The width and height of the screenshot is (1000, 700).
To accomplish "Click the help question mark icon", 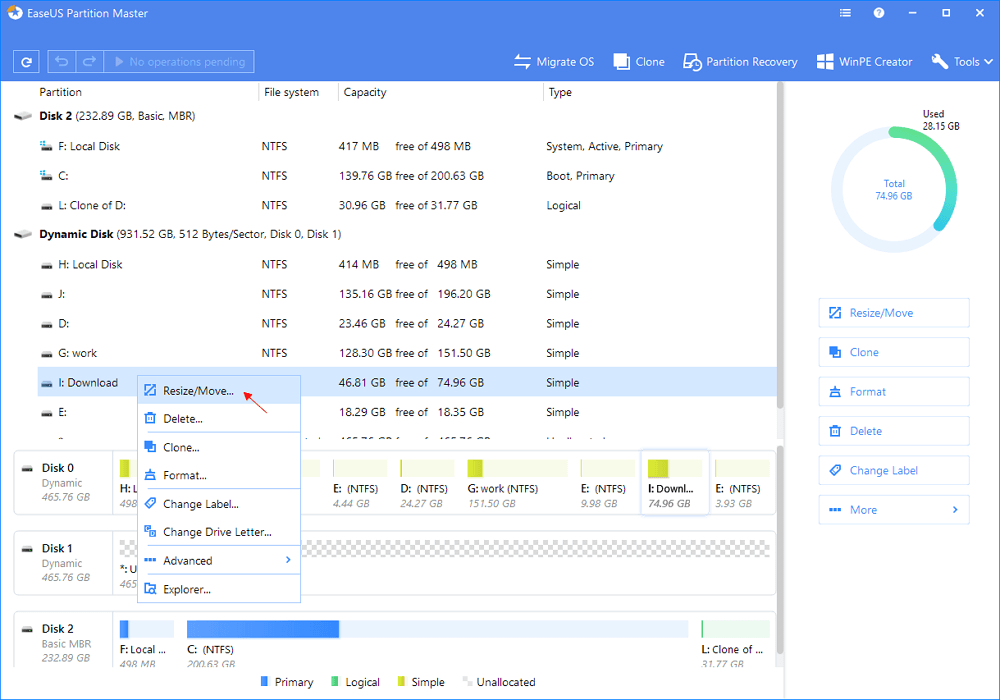I will pyautogui.click(x=879, y=14).
